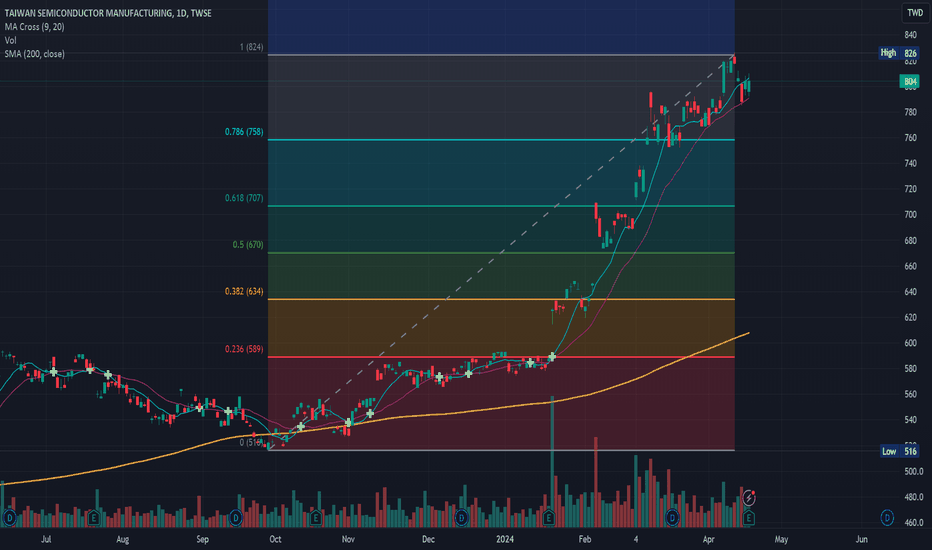Click the 740 price axis label
Viewport: 932px width, 550px height.
click(x=910, y=163)
